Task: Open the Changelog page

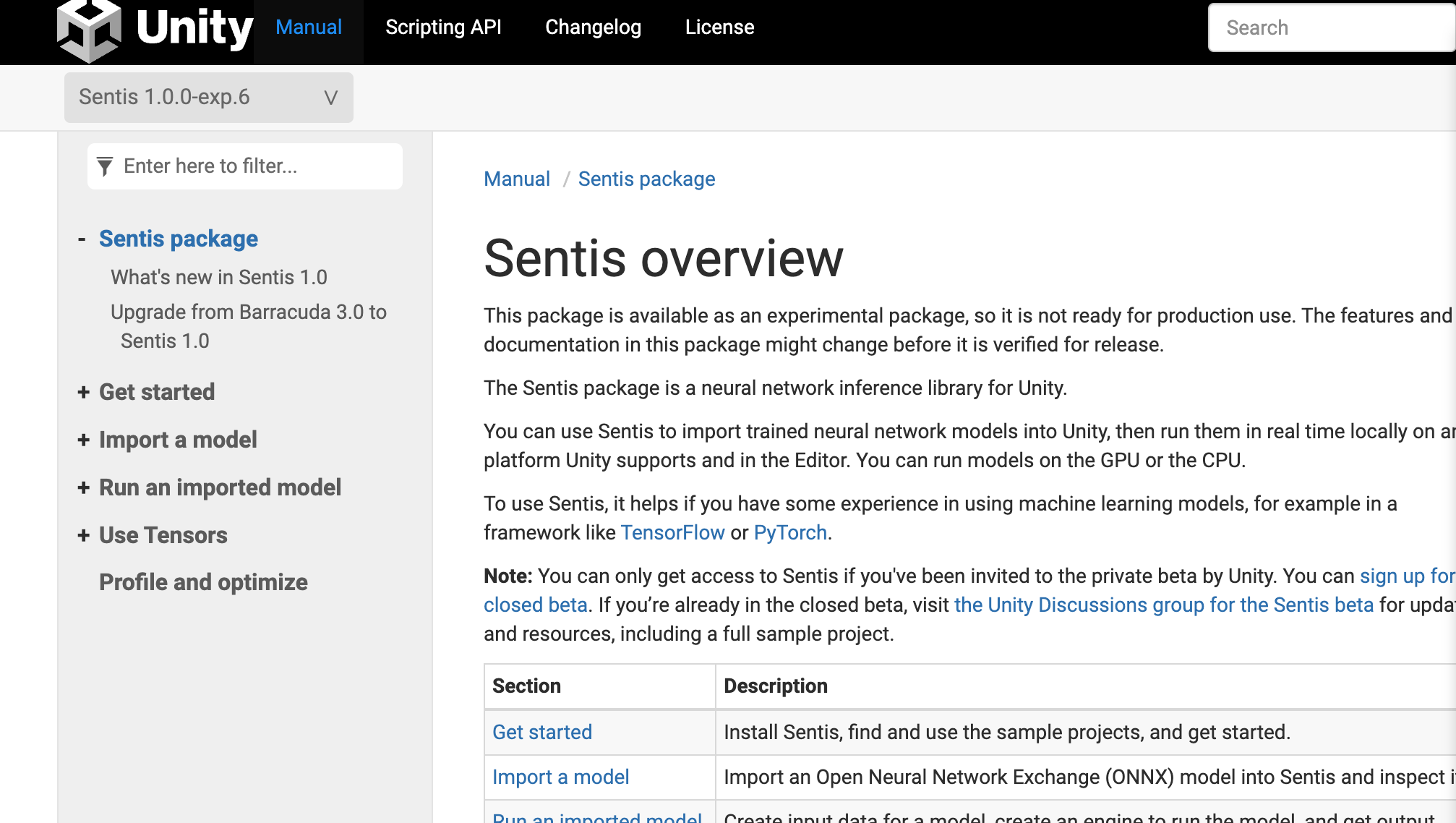Action: click(x=593, y=27)
